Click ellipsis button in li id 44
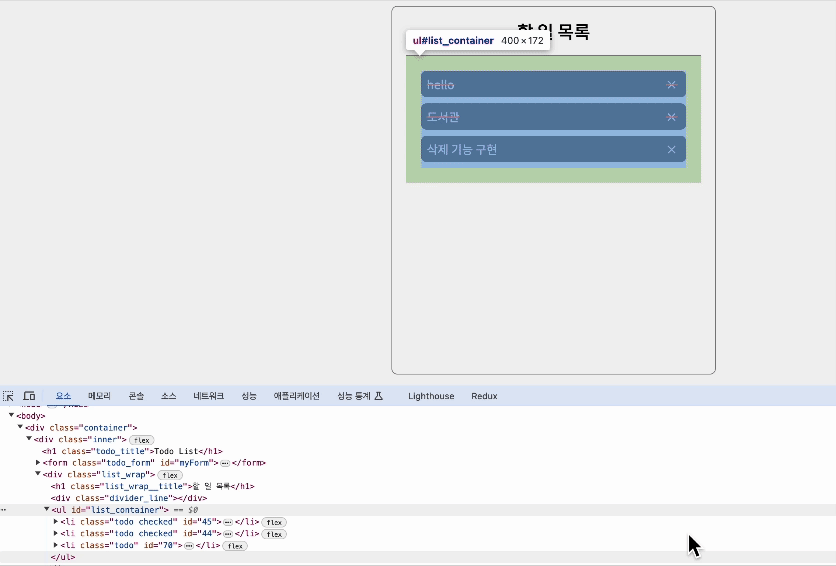 [228, 533]
